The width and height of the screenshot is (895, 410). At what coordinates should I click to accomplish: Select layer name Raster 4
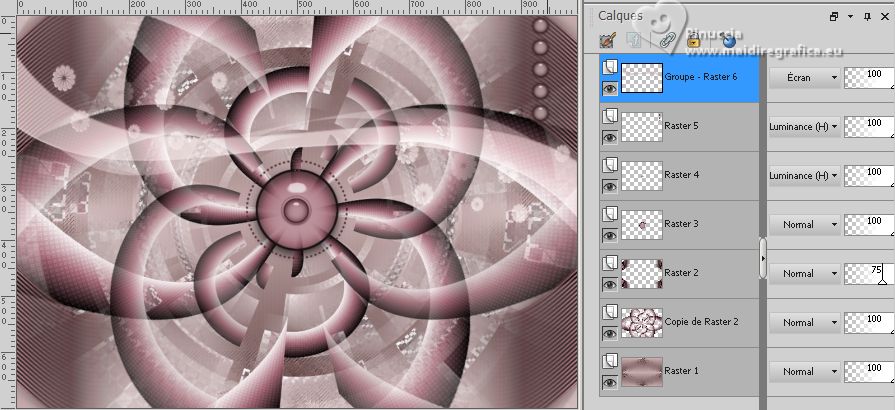point(682,175)
